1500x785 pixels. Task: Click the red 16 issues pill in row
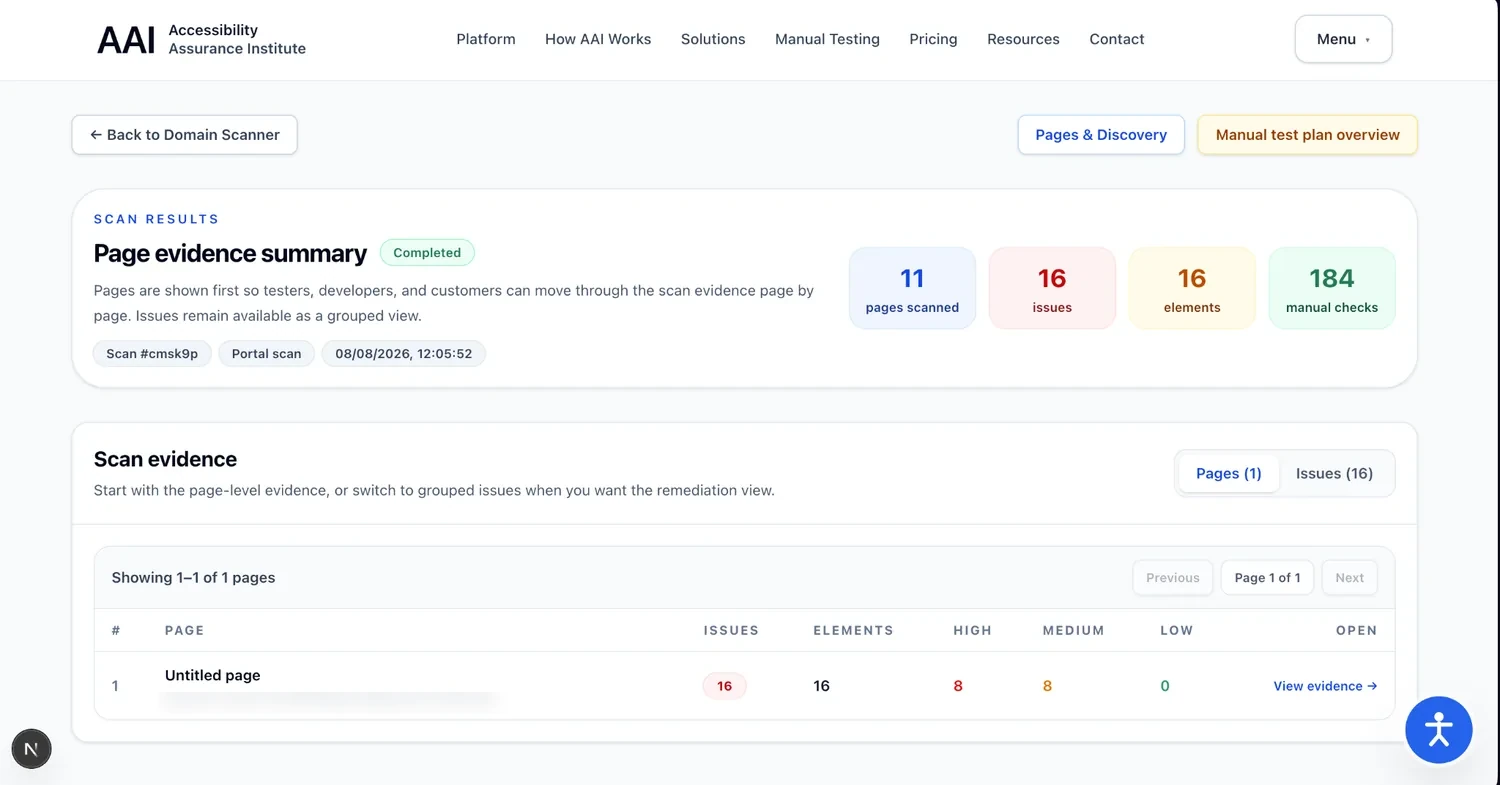(724, 686)
